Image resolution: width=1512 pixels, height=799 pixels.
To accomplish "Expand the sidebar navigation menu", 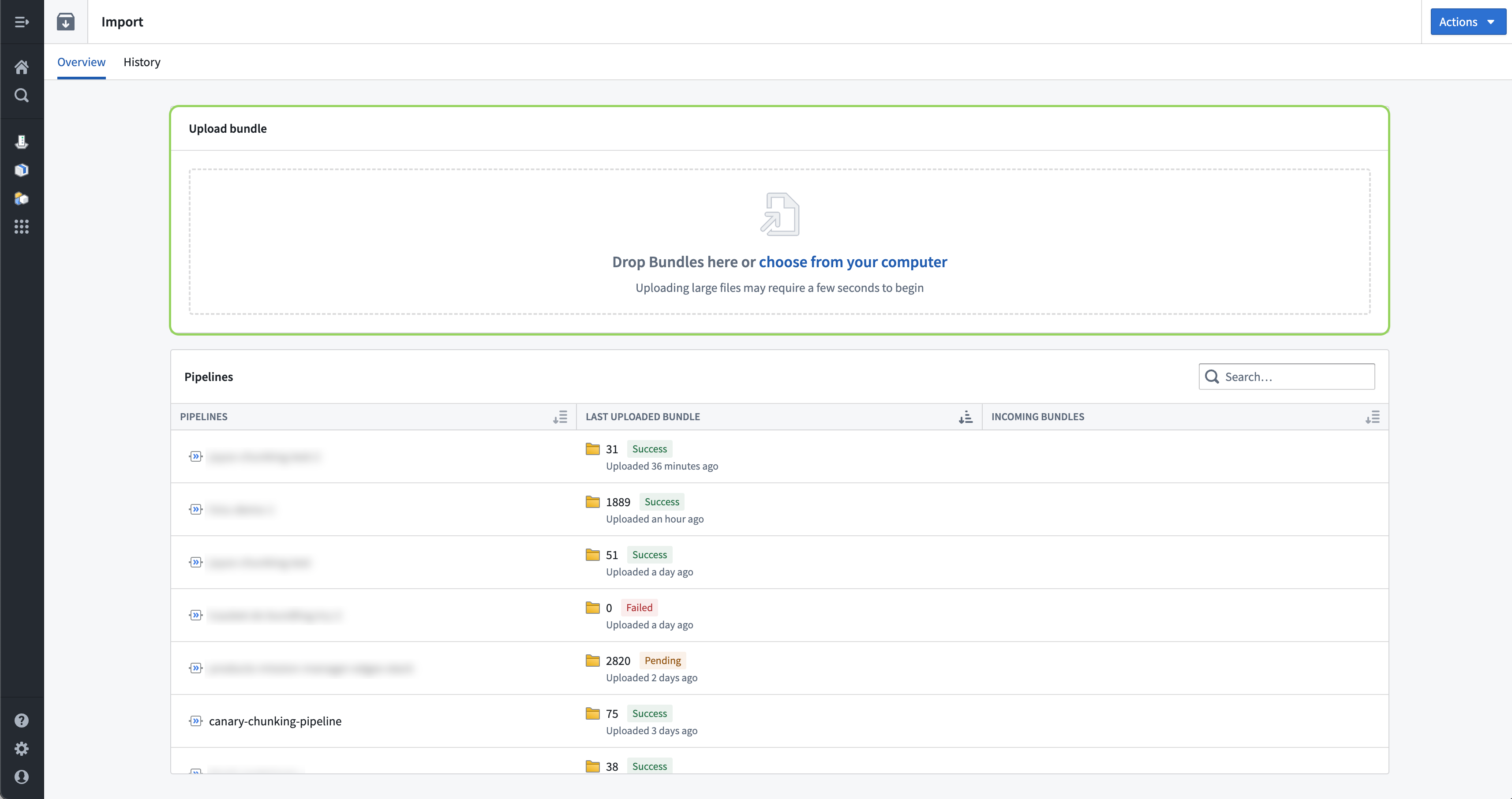I will click(22, 22).
